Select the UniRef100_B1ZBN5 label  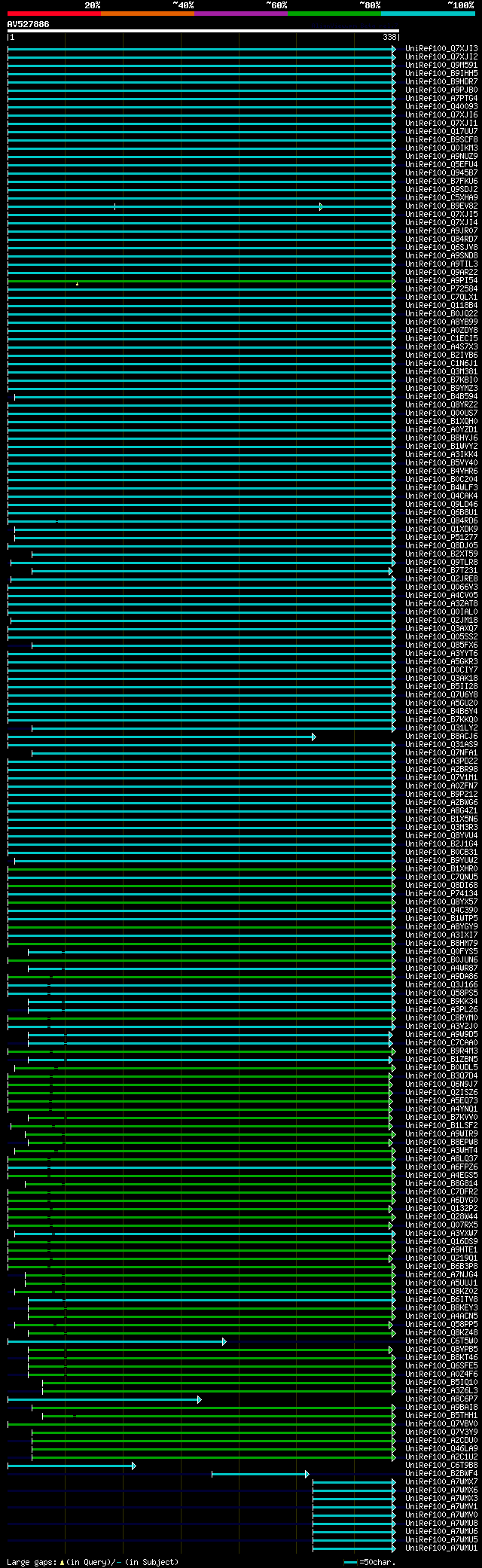441,1059
